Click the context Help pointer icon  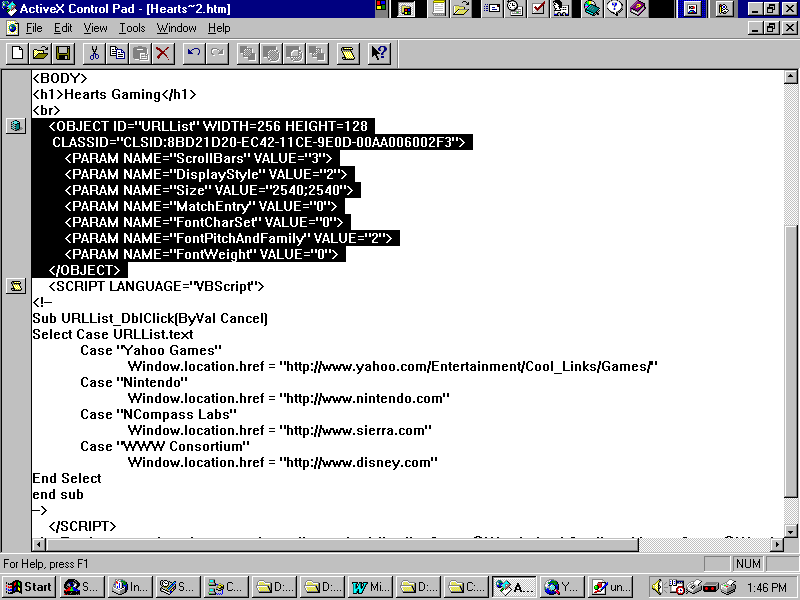pos(379,53)
